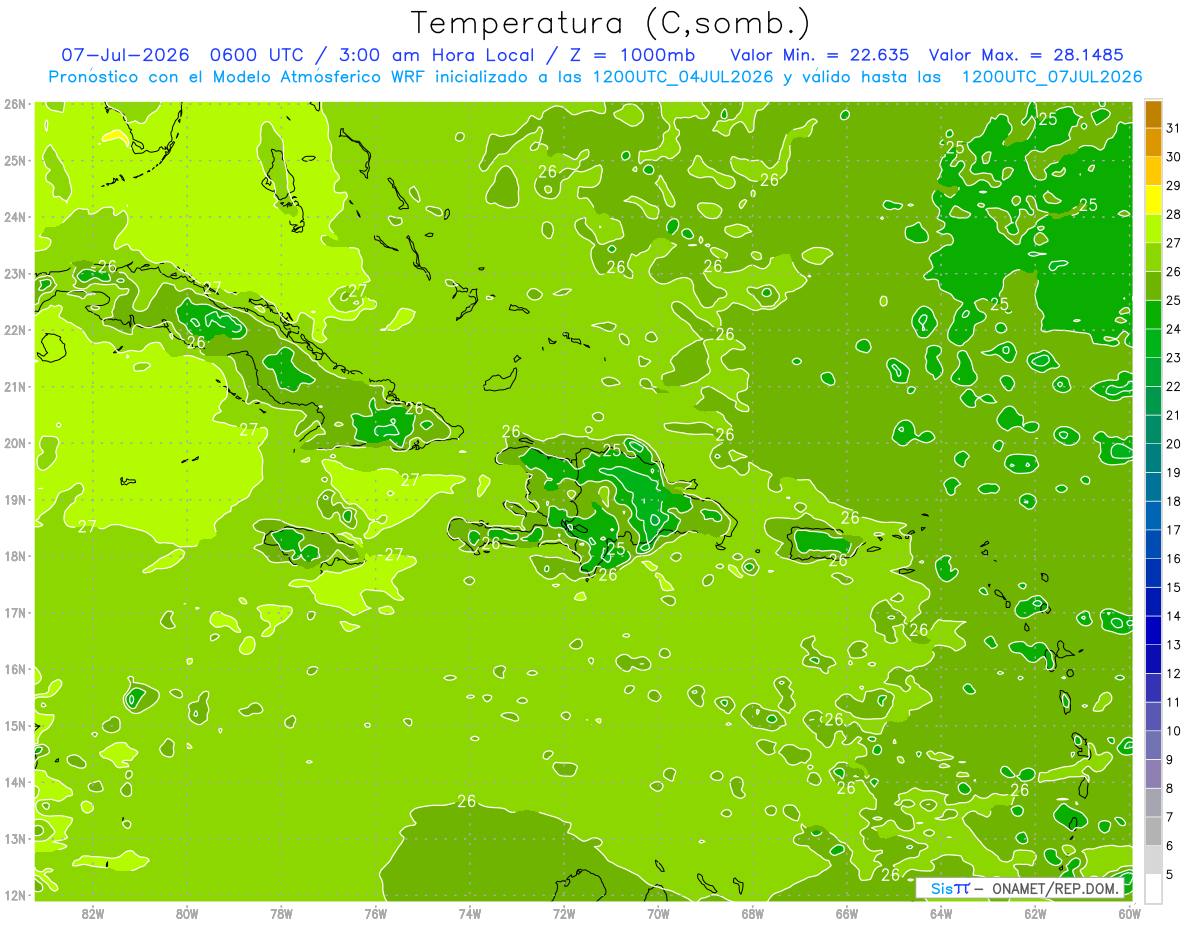This screenshot has width=1200, height=927.
Task: Click the title 'Temperatura (C,somb.)'
Action: [x=611, y=23]
